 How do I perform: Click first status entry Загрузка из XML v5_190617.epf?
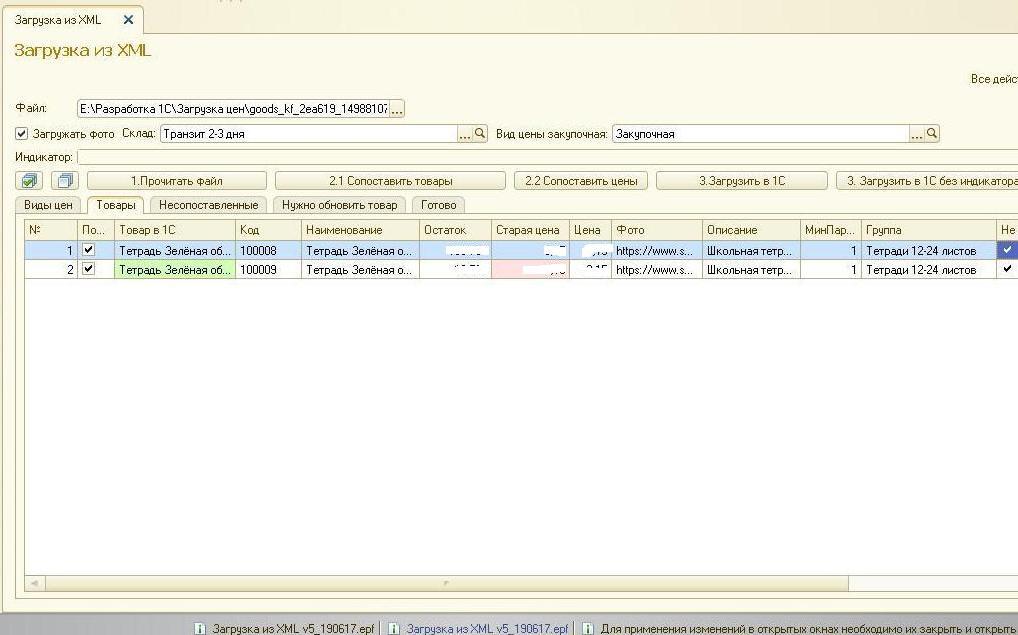click(293, 629)
